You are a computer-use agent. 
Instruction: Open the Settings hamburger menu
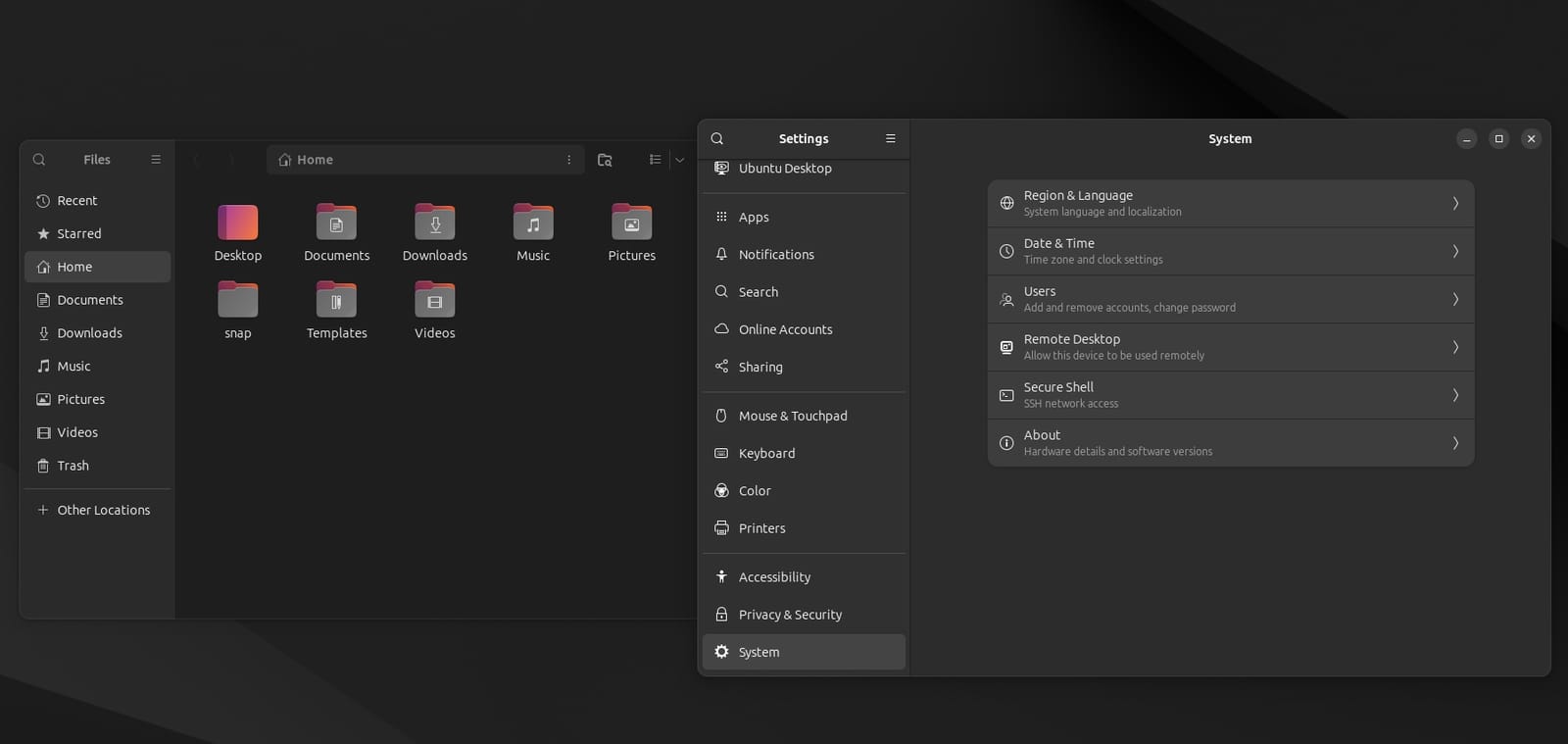891,138
